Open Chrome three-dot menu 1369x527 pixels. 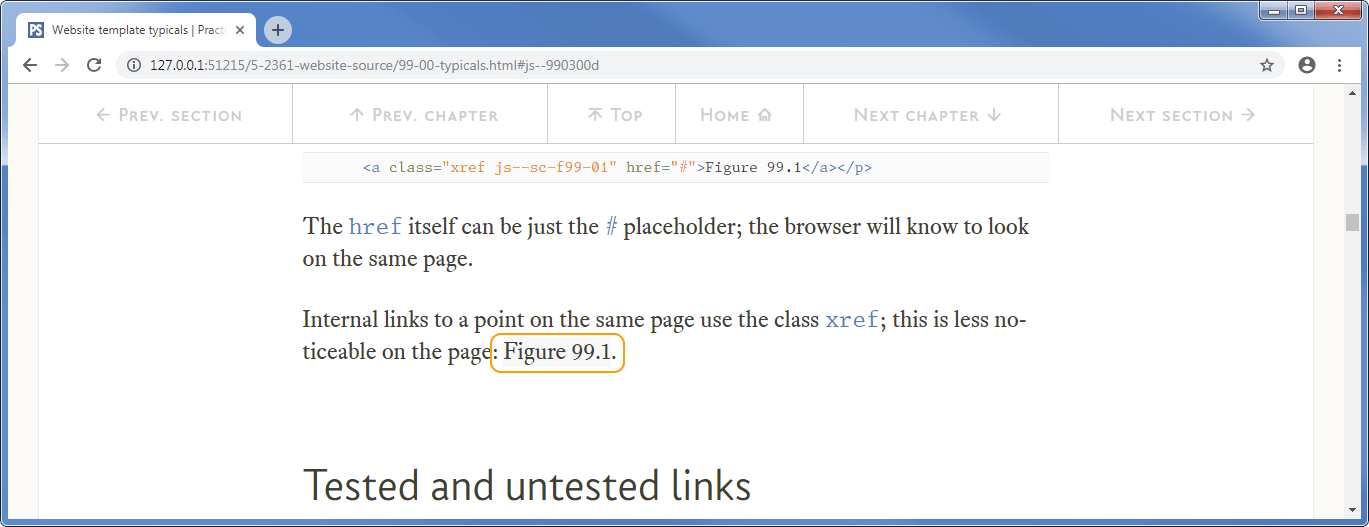click(x=1339, y=65)
